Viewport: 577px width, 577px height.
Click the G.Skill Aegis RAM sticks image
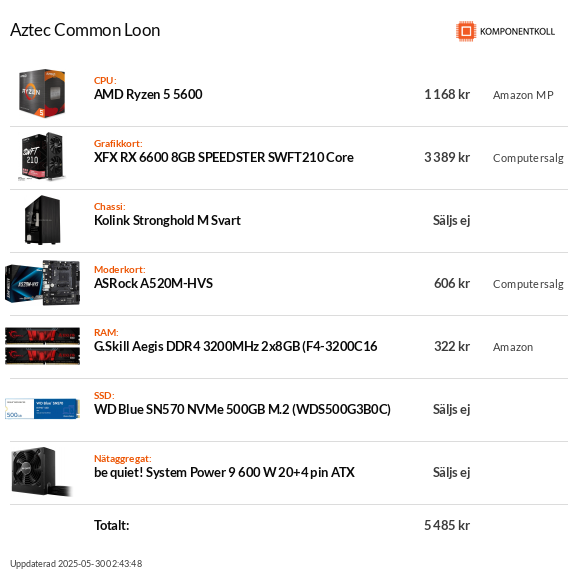pyautogui.click(x=42, y=346)
